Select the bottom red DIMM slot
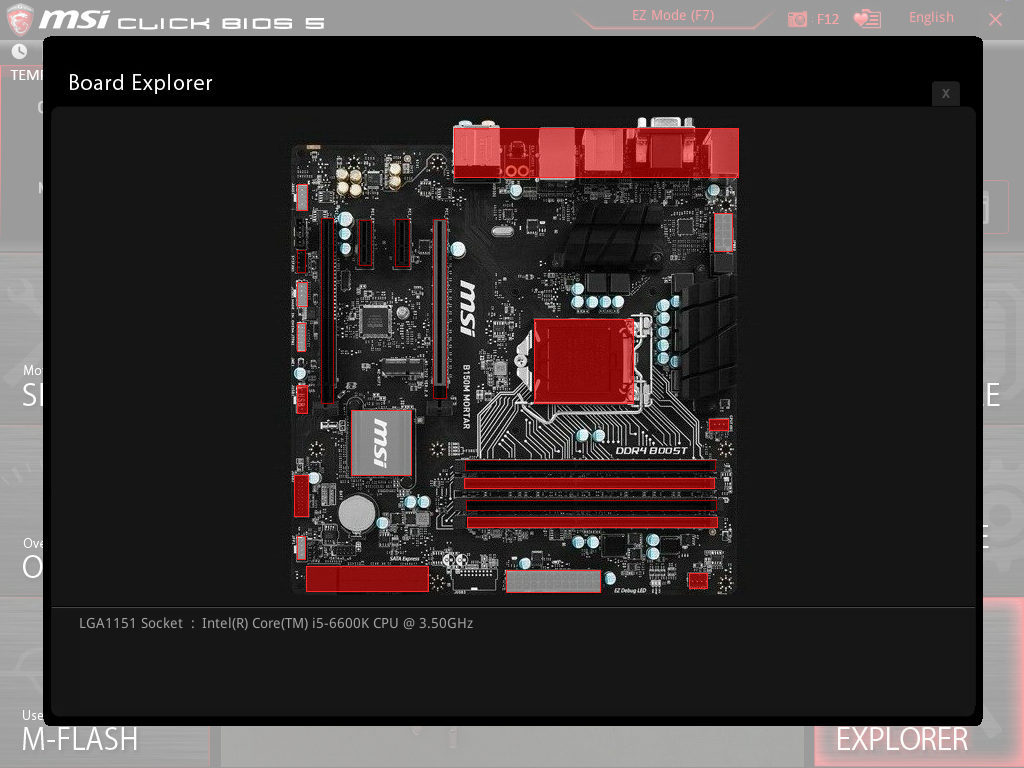This screenshot has width=1024, height=768. coord(592,522)
